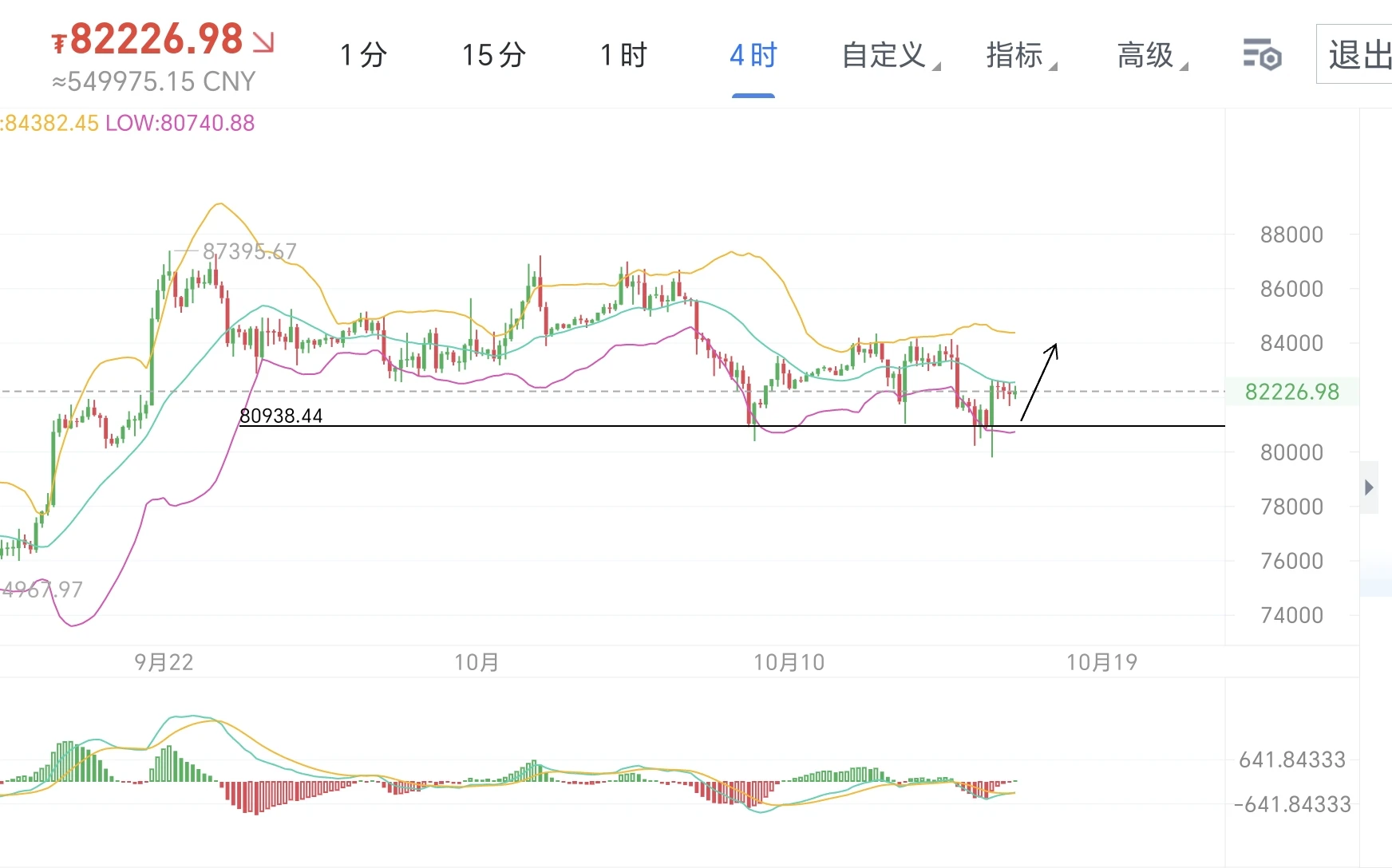Screen dimensions: 1392x868
Task: Click the ≈549975.15 CNY conversion text
Action: [154, 81]
